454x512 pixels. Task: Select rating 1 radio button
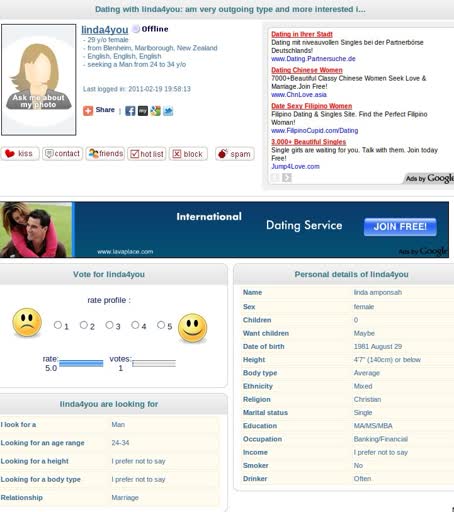click(x=58, y=325)
